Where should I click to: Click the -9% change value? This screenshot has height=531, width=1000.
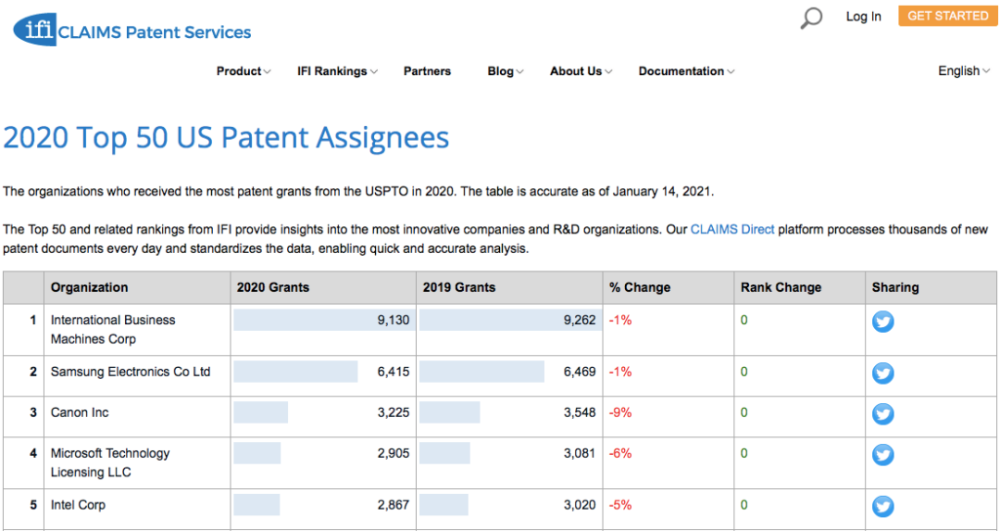click(621, 412)
